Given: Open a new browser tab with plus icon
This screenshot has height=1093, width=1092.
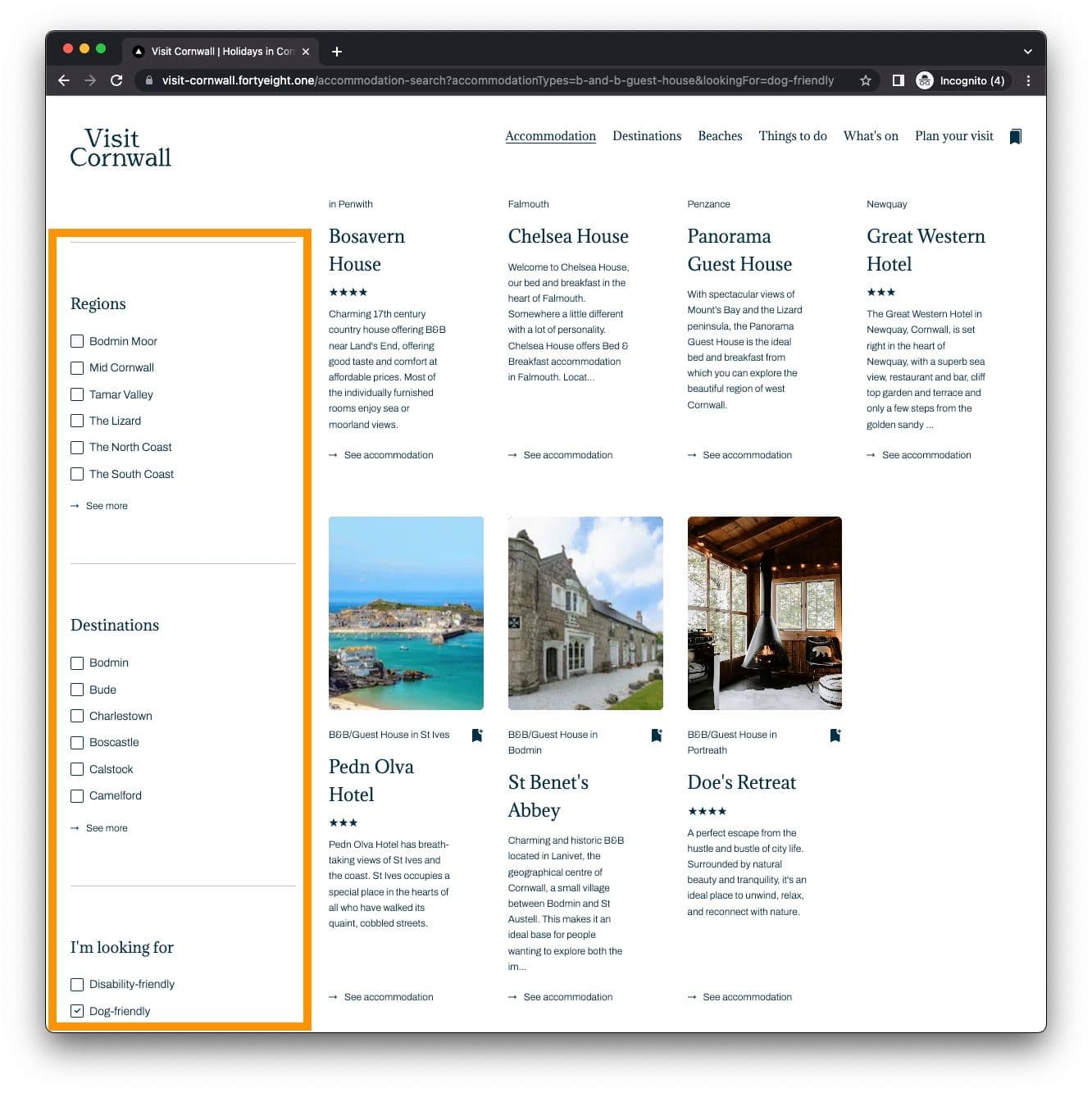Looking at the screenshot, I should pos(336,52).
